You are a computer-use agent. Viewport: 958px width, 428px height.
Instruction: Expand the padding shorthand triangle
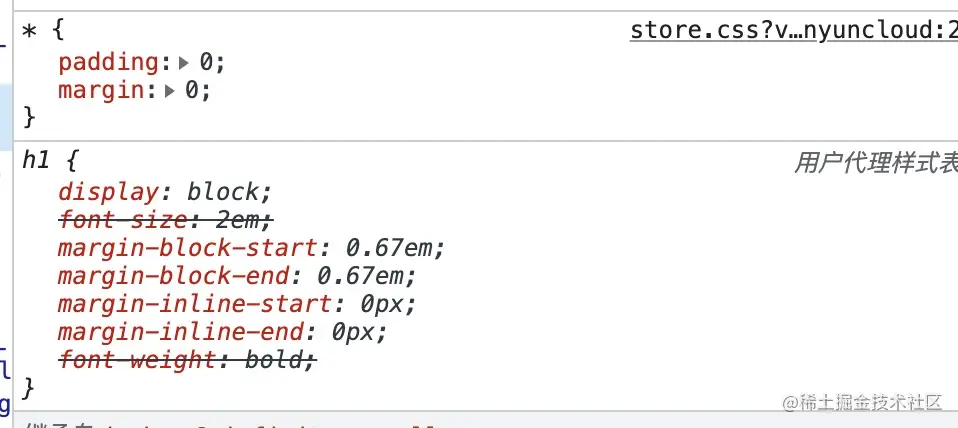184,63
